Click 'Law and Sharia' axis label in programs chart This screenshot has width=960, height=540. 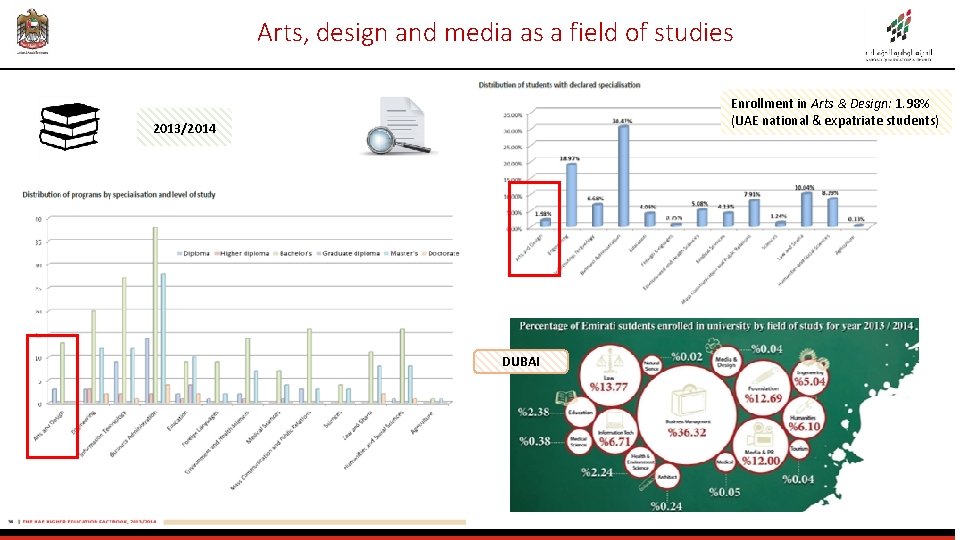(x=359, y=427)
